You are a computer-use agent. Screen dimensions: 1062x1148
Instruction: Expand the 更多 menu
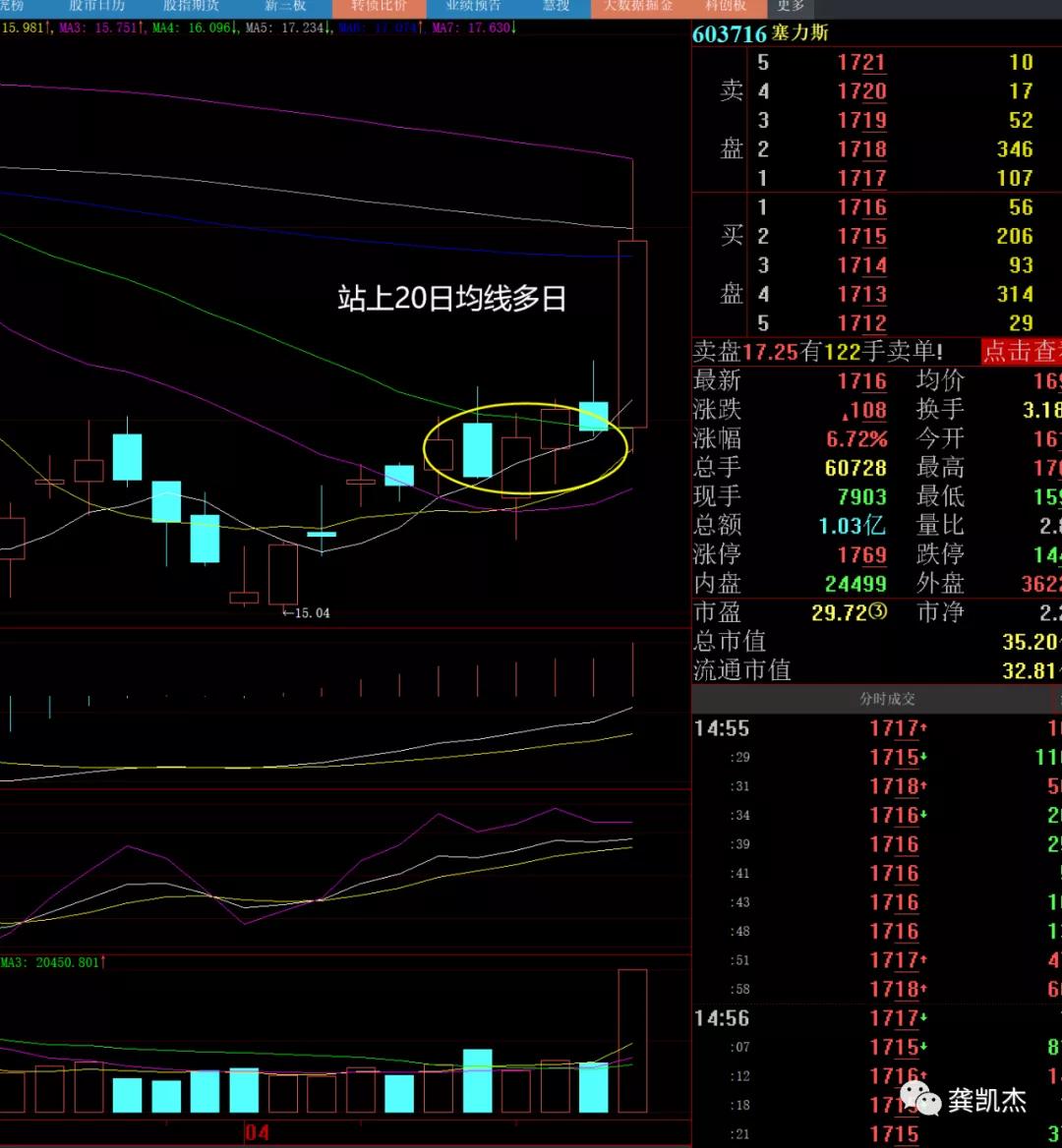[791, 6]
